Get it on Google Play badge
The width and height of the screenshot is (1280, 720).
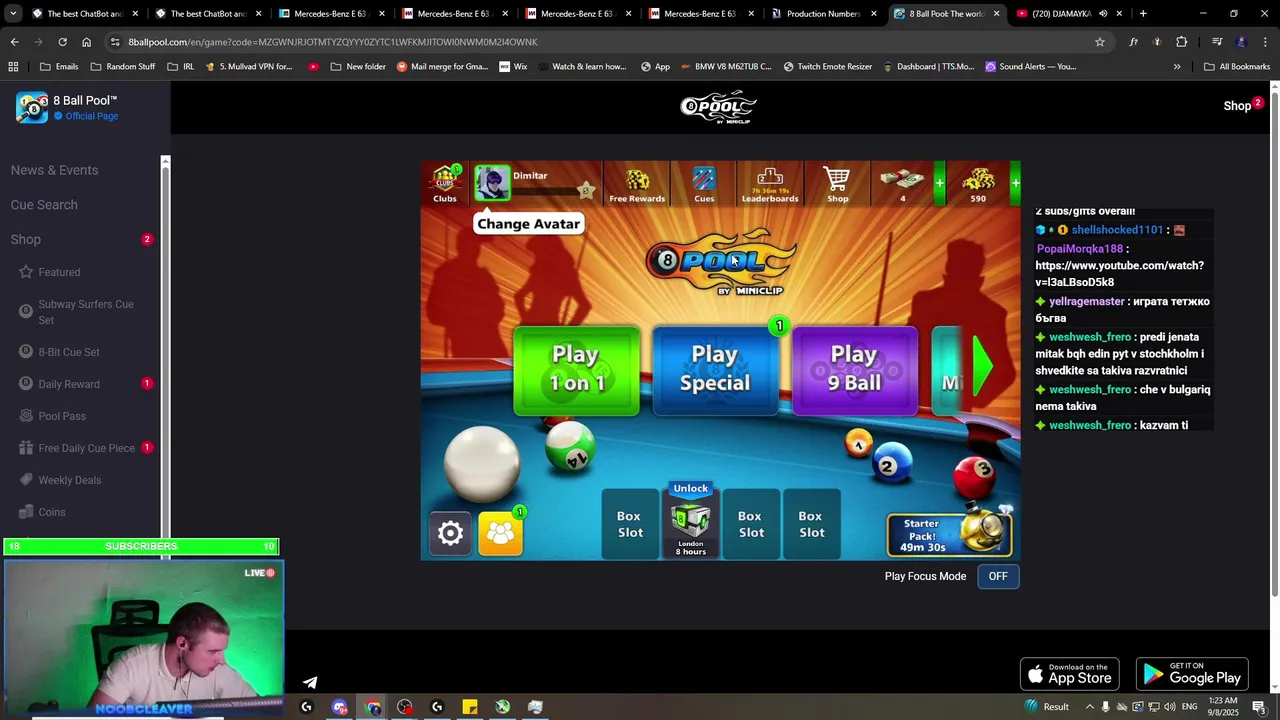pyautogui.click(x=1192, y=675)
